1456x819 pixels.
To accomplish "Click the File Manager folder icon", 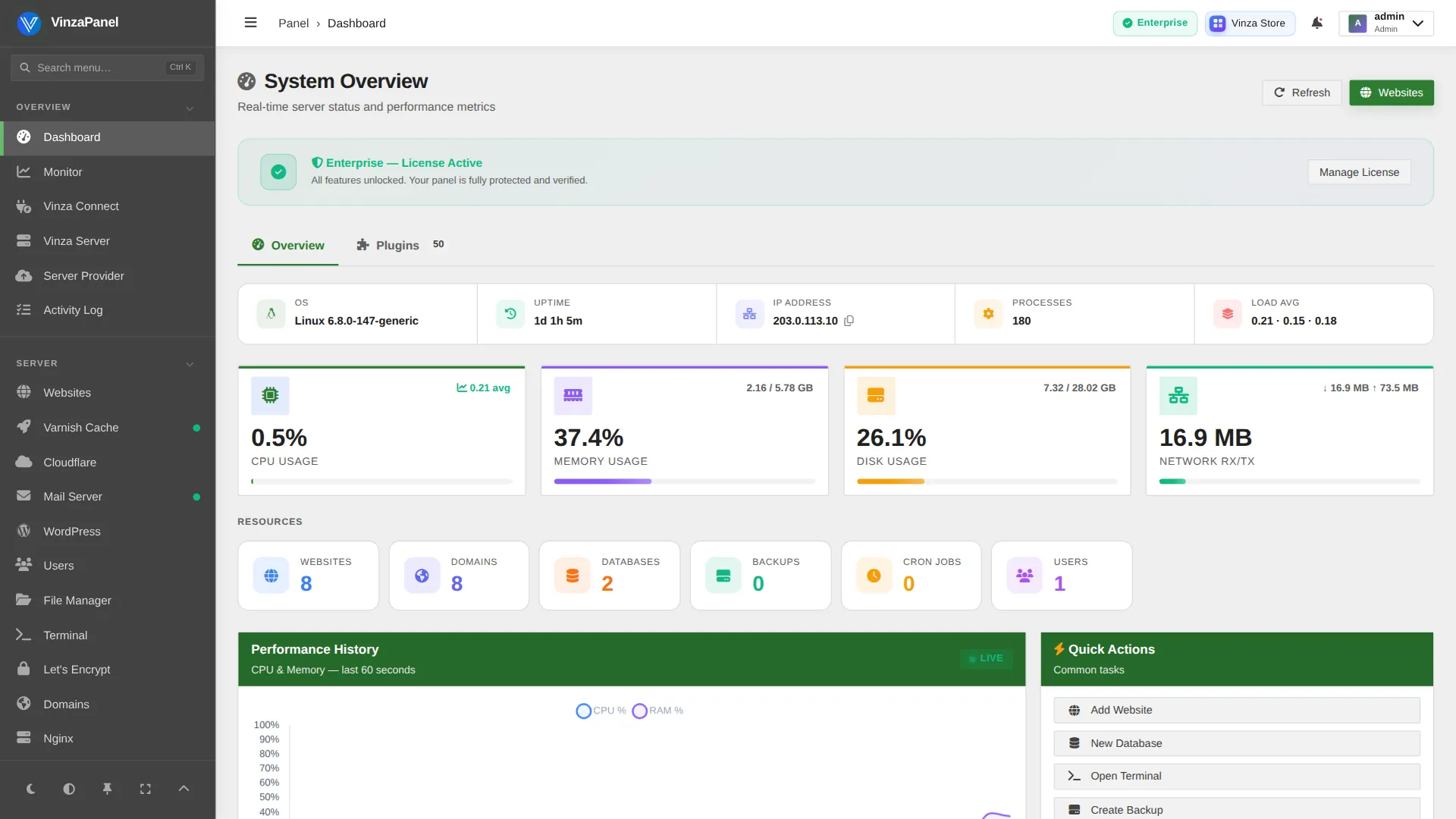I will click(24, 600).
